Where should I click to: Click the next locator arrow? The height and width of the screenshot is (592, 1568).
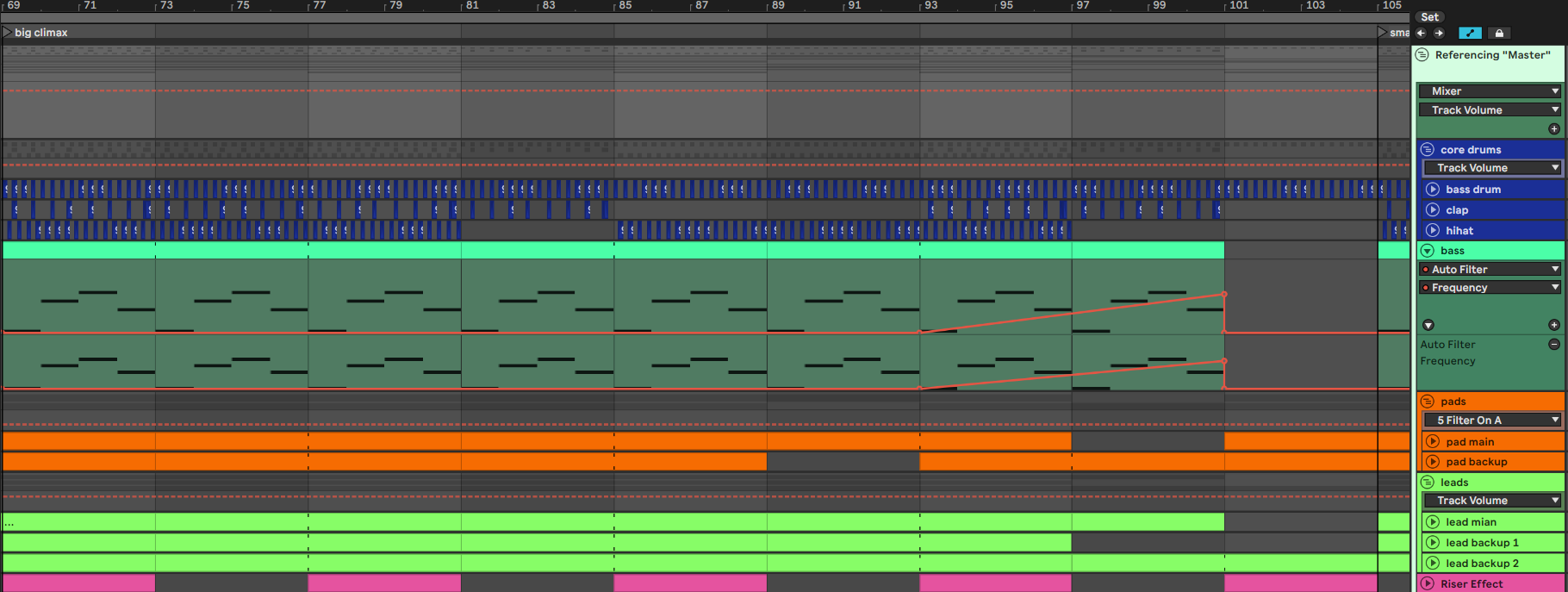(1439, 33)
